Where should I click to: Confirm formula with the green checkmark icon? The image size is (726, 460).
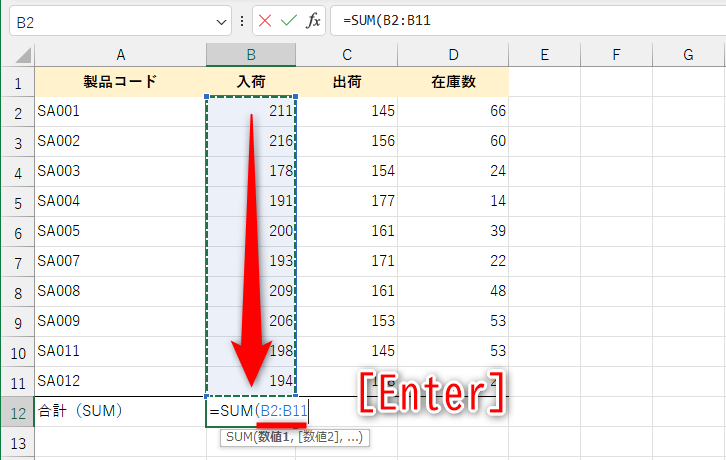pyautogui.click(x=289, y=20)
